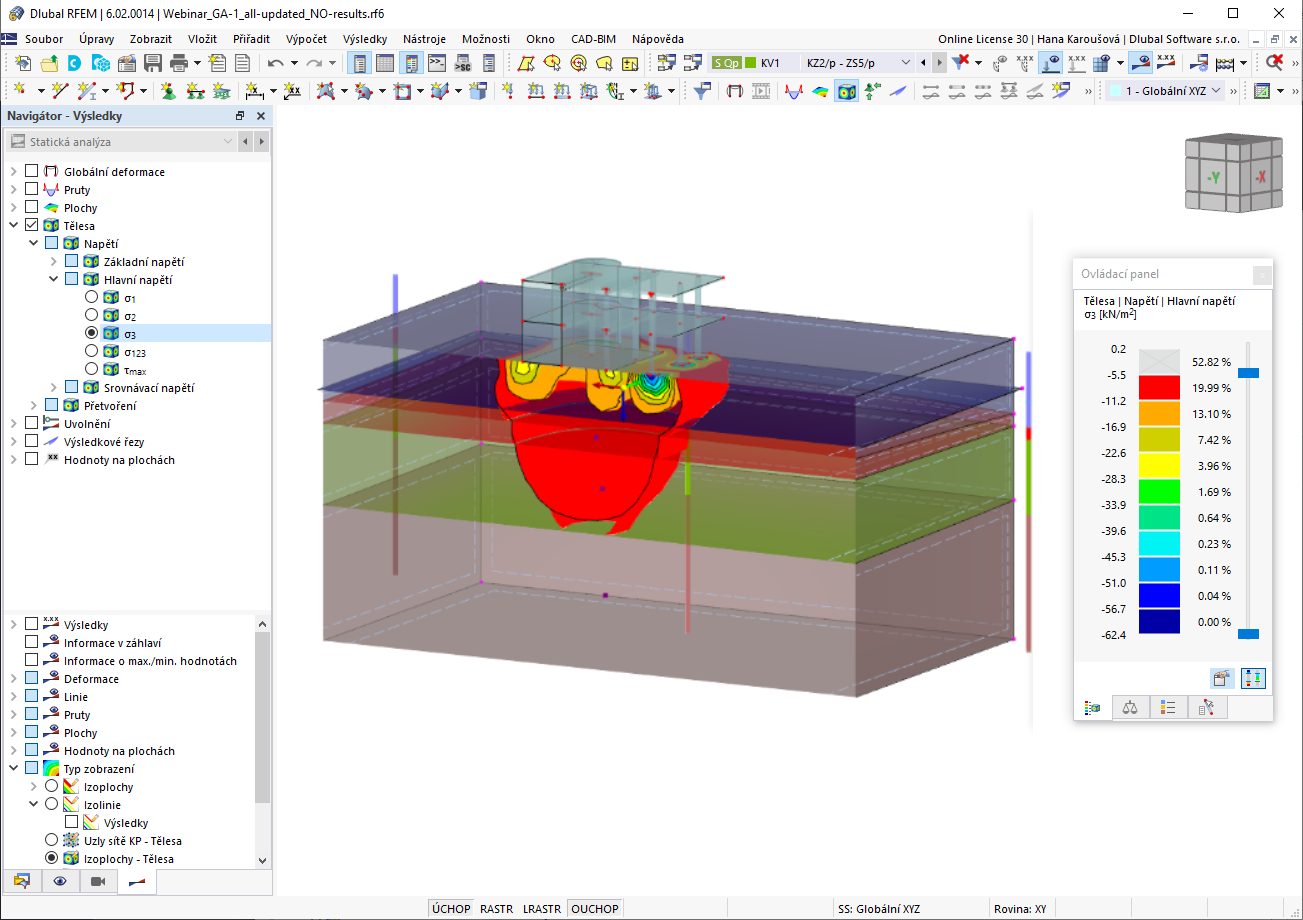Click the balance scale tab in the control panel
The height and width of the screenshot is (920, 1303).
(x=1131, y=707)
